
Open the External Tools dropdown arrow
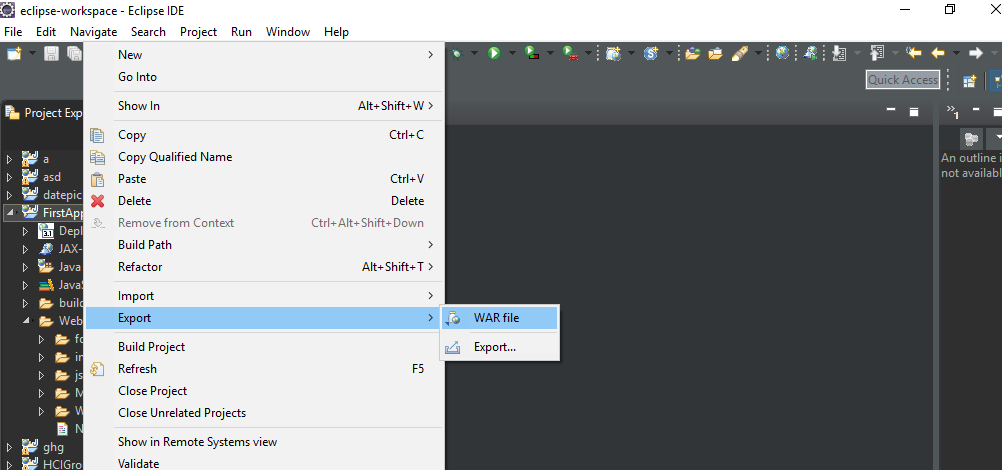click(588, 54)
